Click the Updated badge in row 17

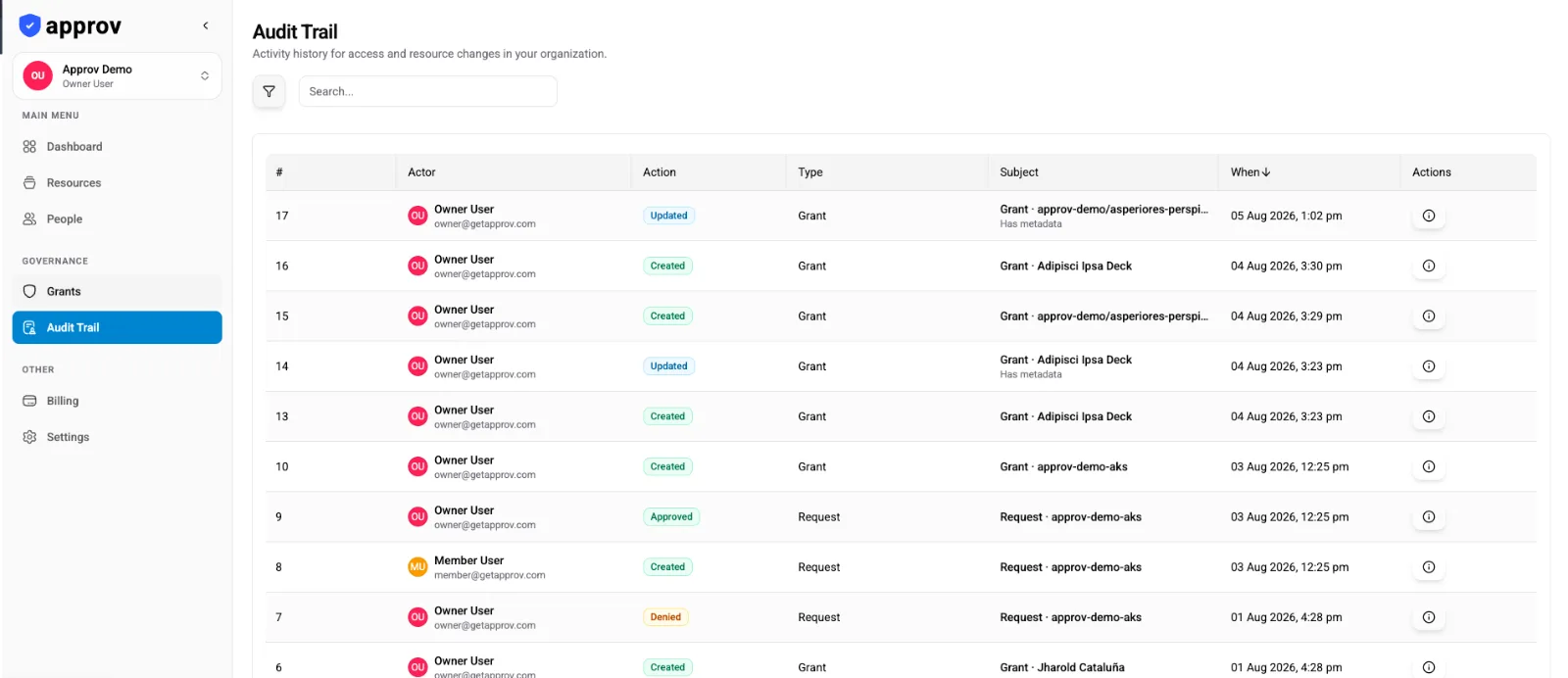[669, 216]
